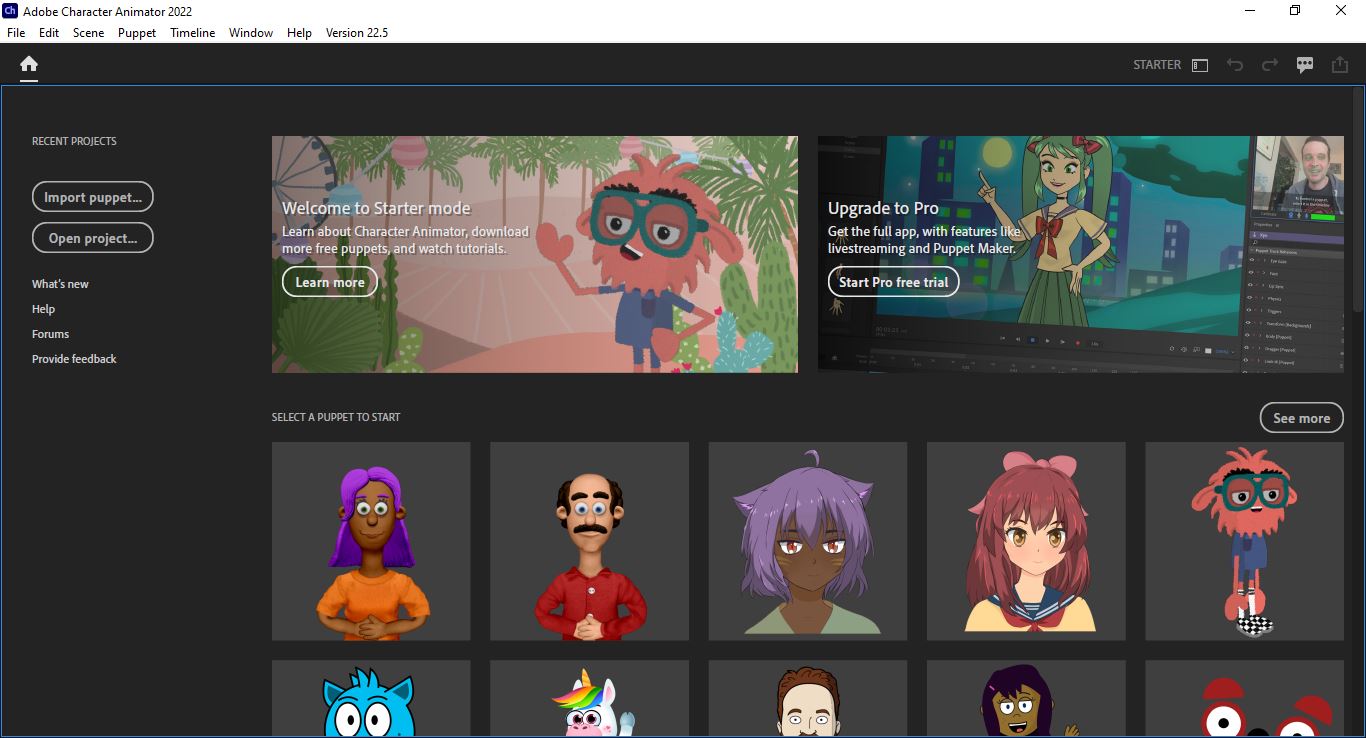
Task: Select the mustached man in red shirt puppet
Action: click(x=589, y=541)
